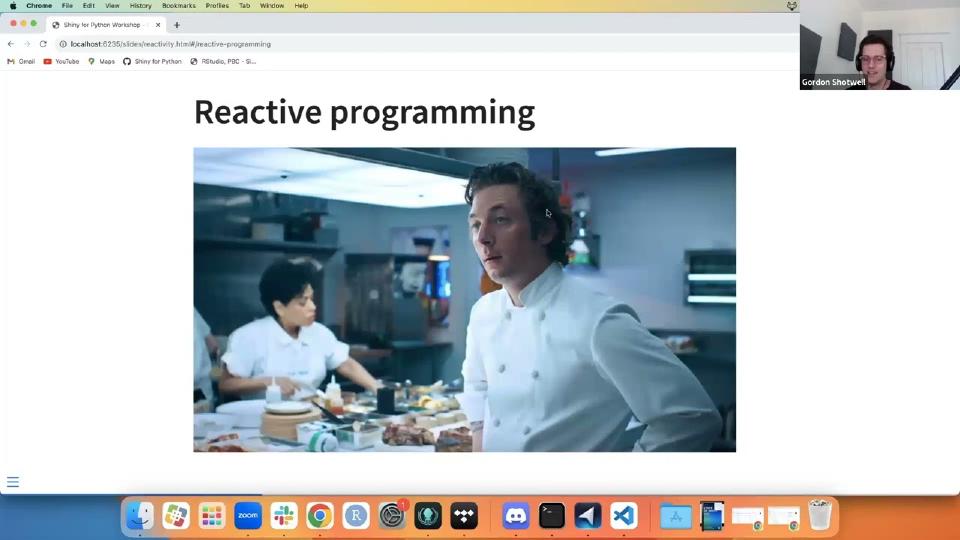Open System Preferences from the dock
Viewport: 960px width, 540px height.
pos(392,516)
